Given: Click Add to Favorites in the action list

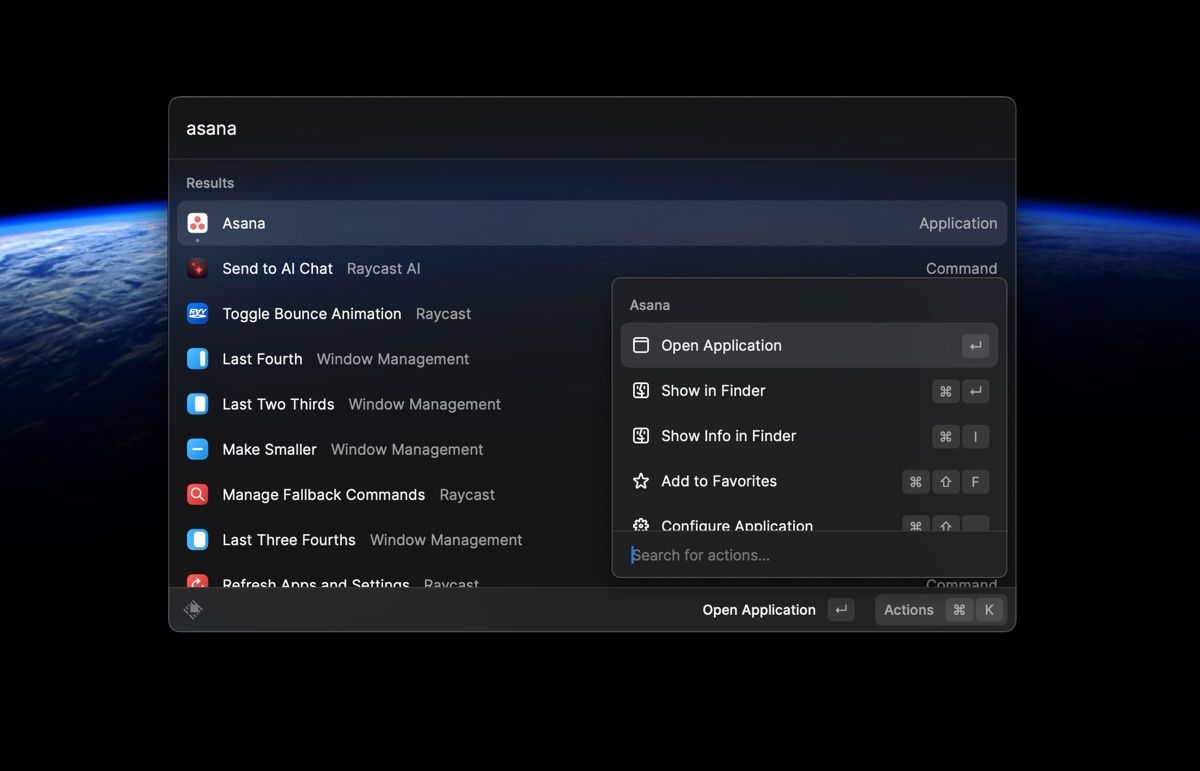Looking at the screenshot, I should (718, 481).
